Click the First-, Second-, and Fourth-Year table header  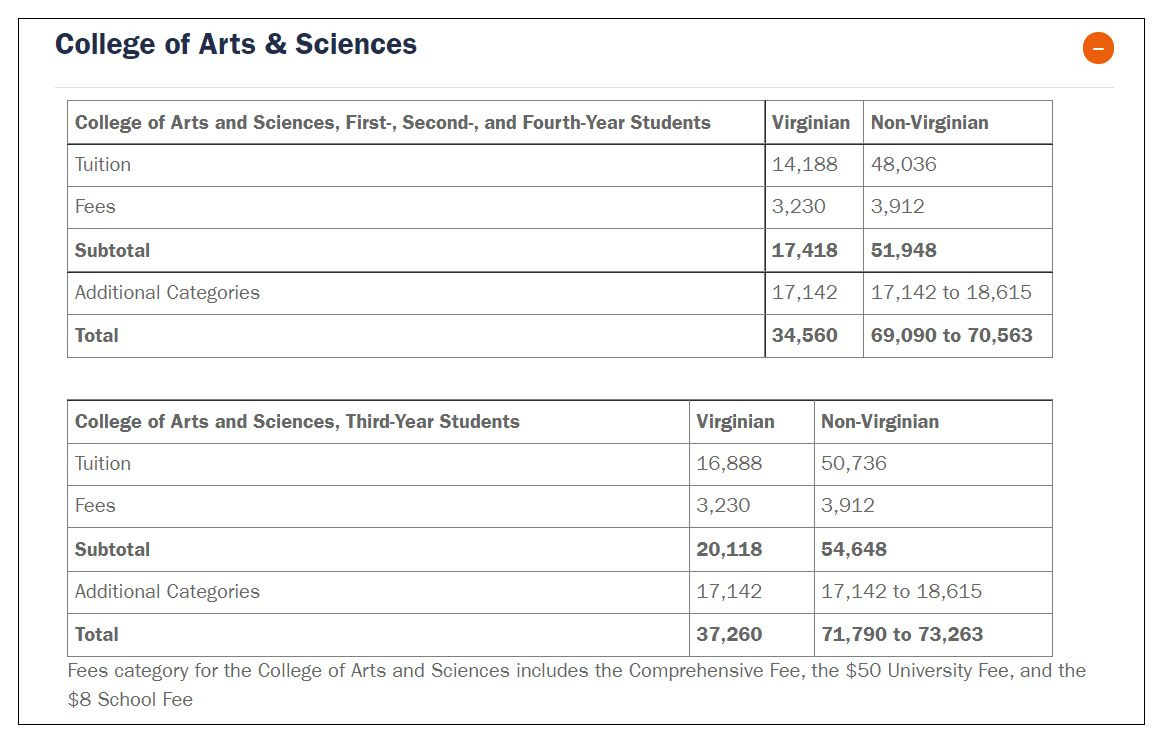393,122
